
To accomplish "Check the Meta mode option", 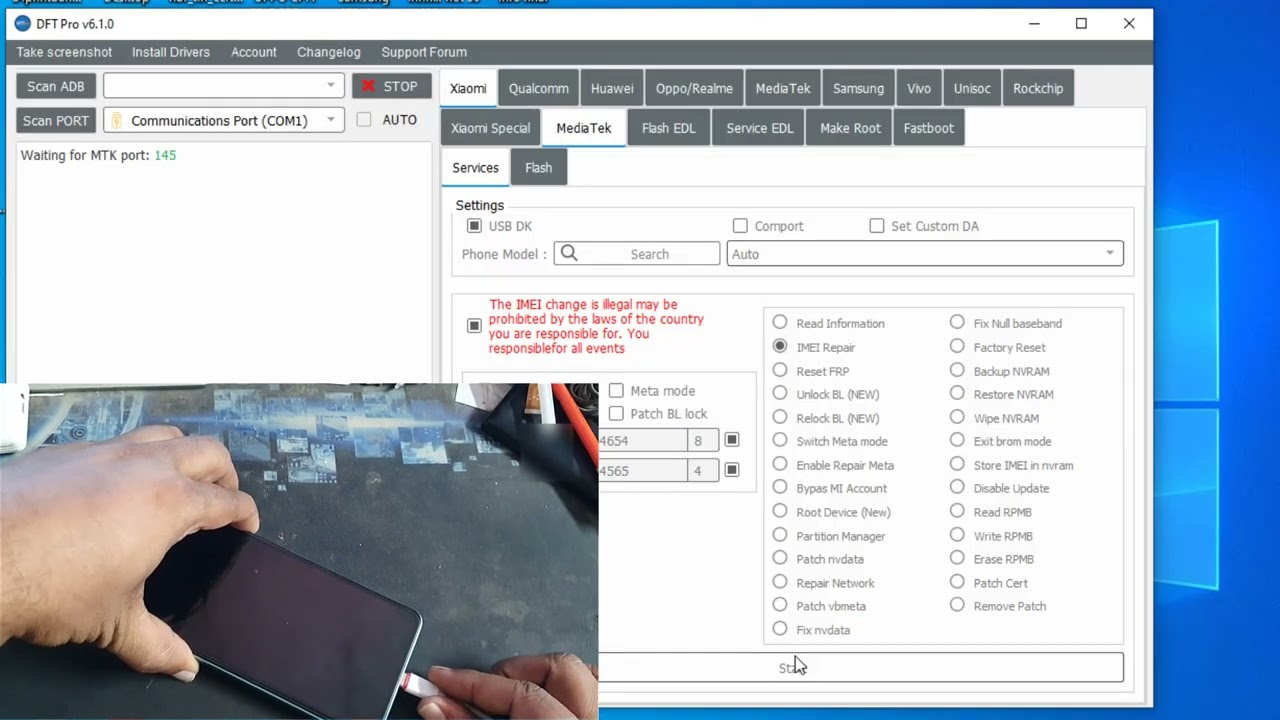I will pyautogui.click(x=616, y=390).
